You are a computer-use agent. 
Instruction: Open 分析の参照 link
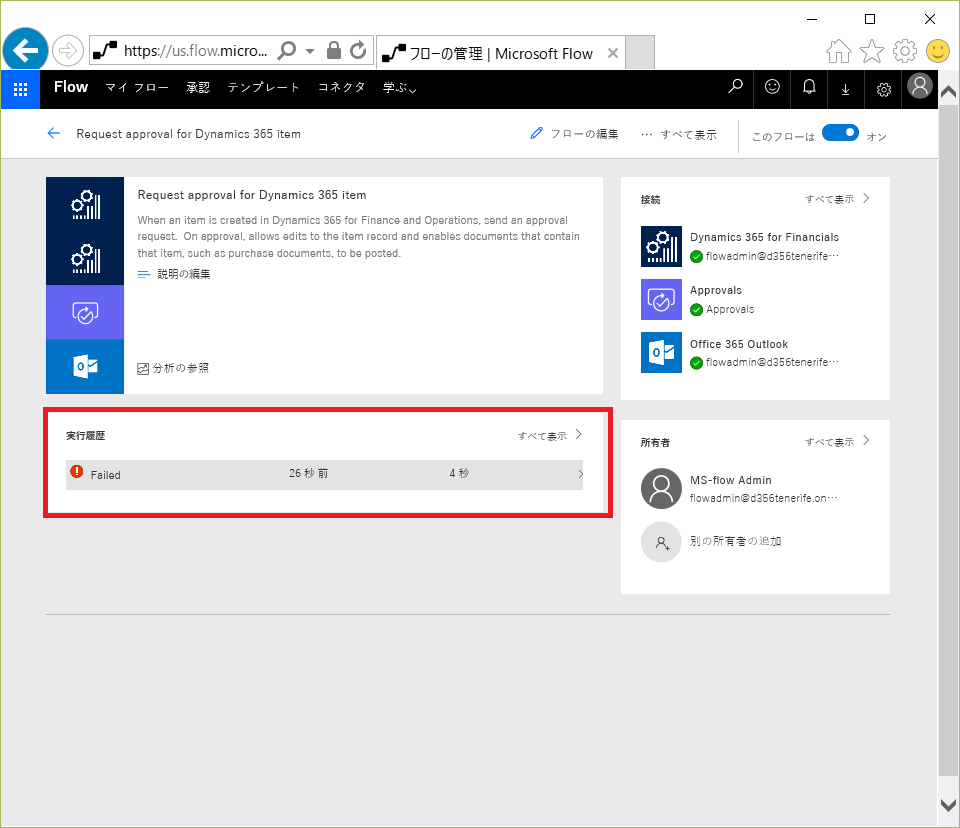click(181, 368)
